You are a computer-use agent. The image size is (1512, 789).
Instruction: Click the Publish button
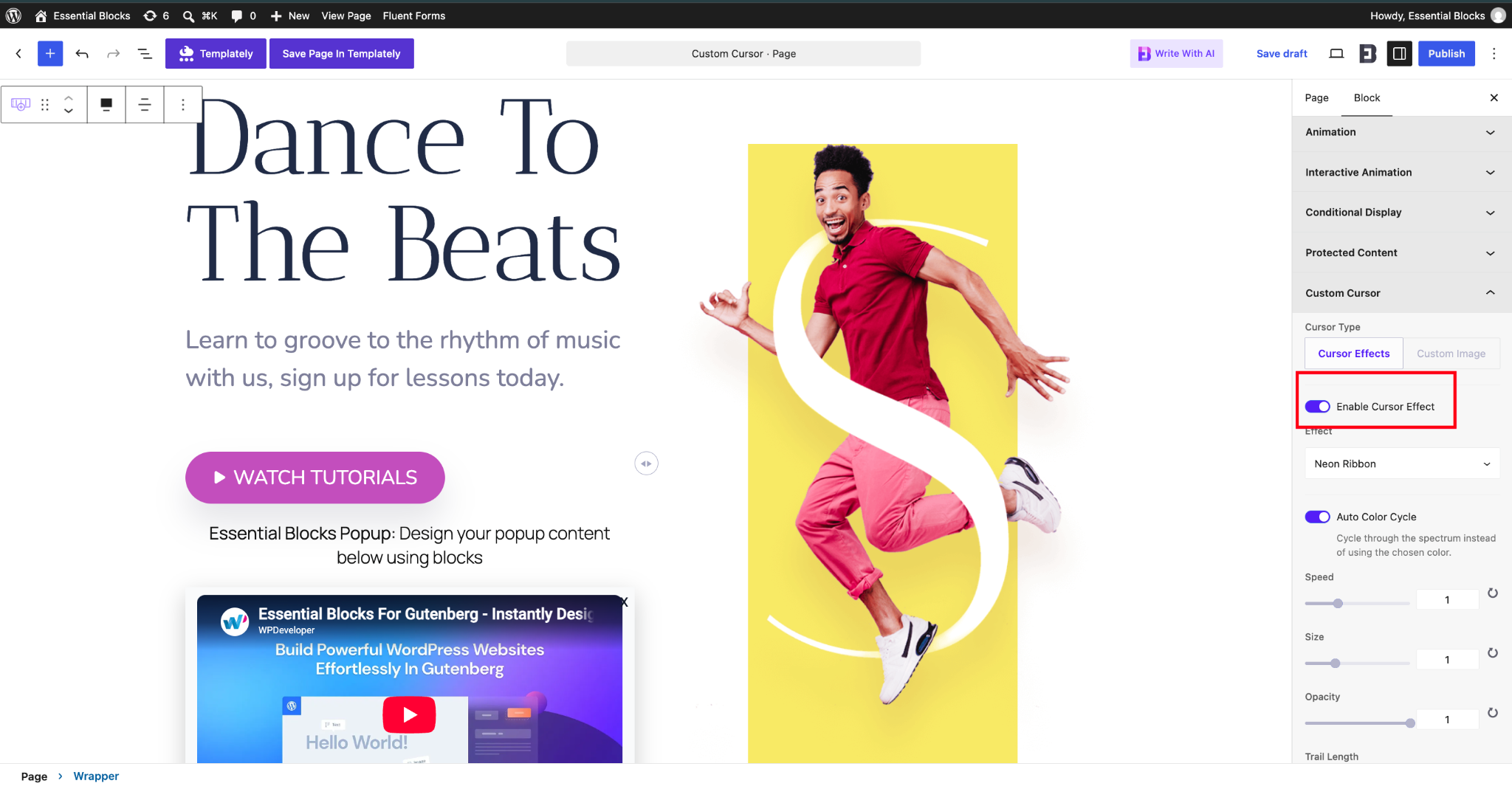(x=1446, y=53)
